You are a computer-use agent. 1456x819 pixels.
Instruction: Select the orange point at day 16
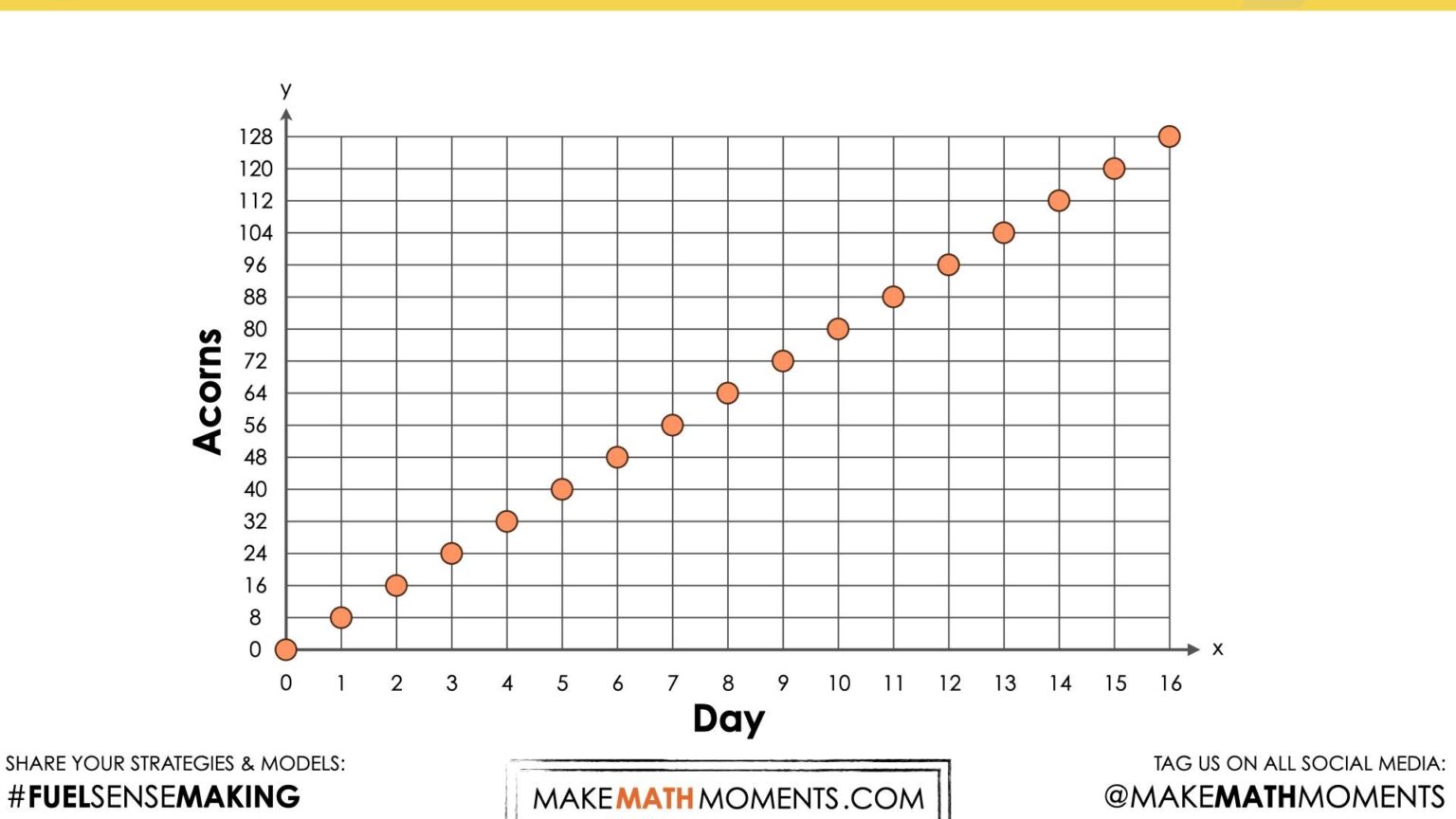[x=1169, y=136]
